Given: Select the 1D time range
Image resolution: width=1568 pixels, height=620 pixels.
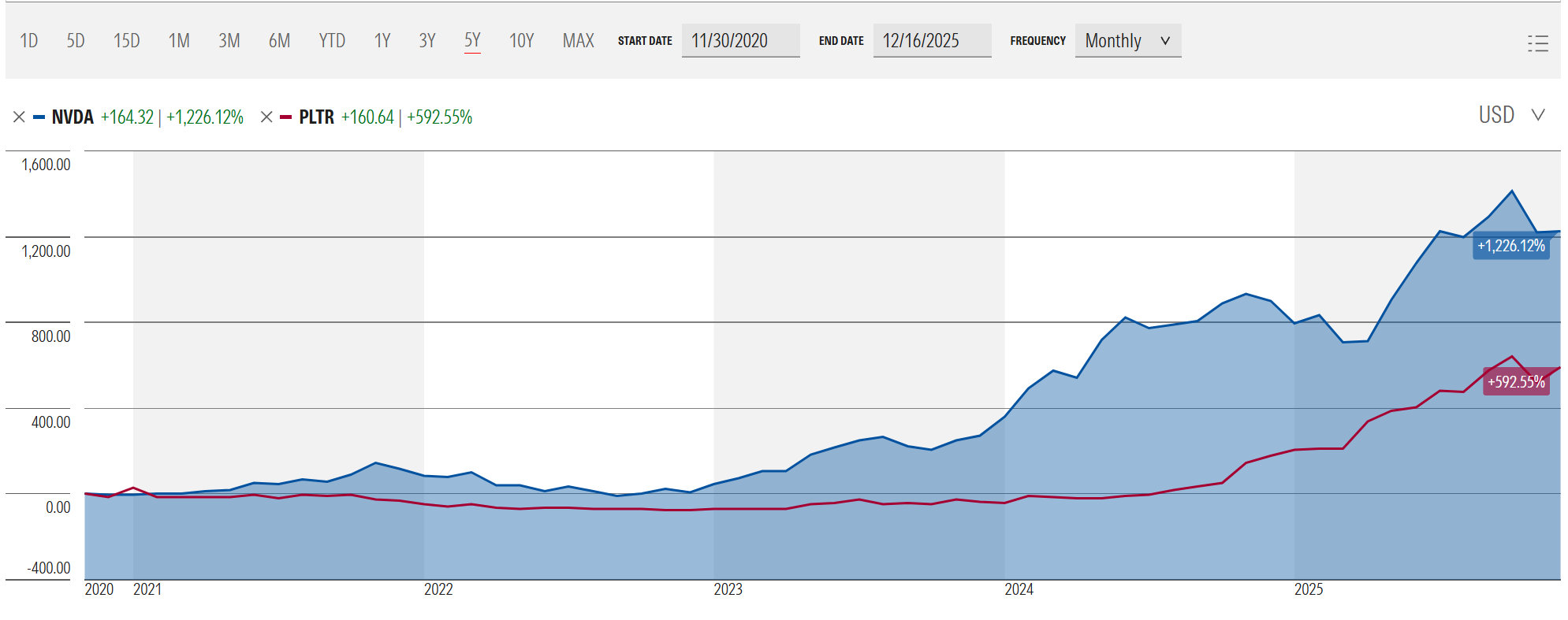Looking at the screenshot, I should [x=29, y=41].
